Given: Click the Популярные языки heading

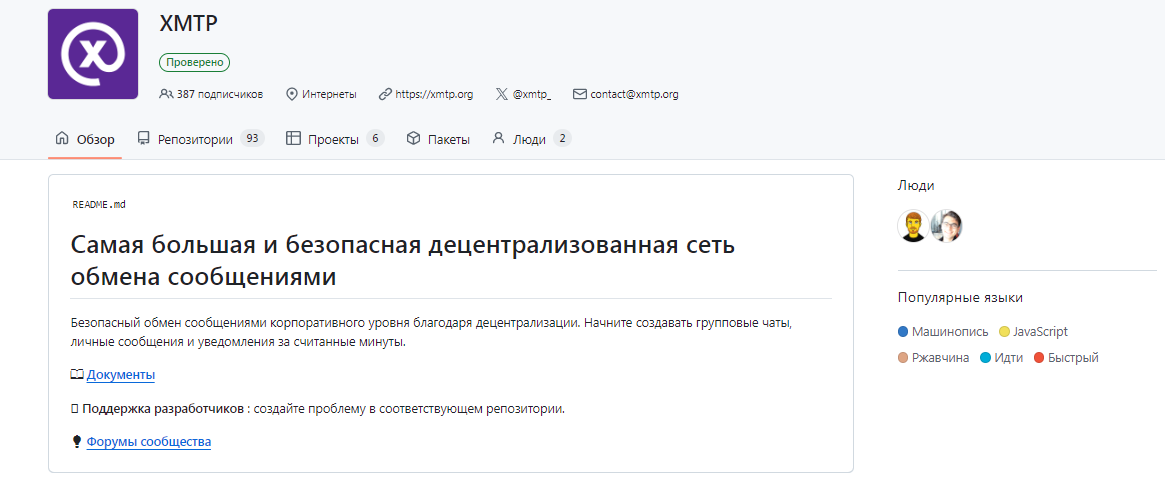Looking at the screenshot, I should click(960, 298).
